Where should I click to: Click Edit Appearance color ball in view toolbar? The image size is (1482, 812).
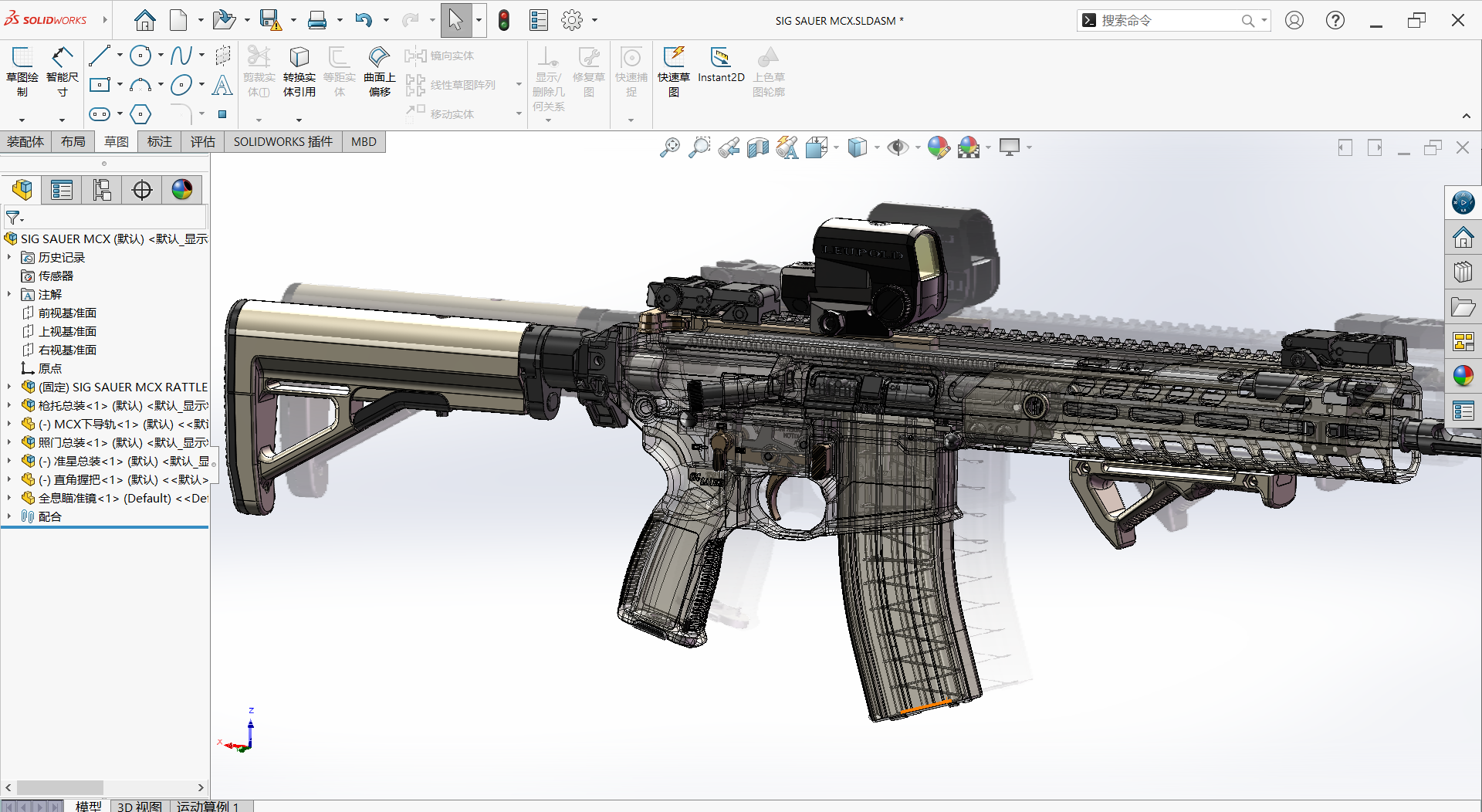click(939, 147)
